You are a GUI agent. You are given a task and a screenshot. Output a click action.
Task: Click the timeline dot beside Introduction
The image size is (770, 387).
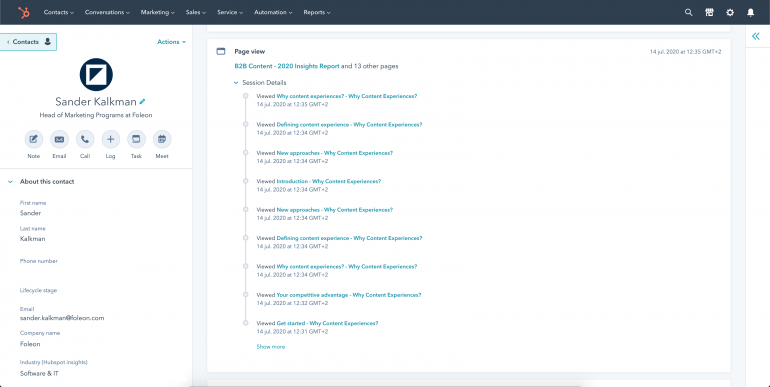point(246,181)
